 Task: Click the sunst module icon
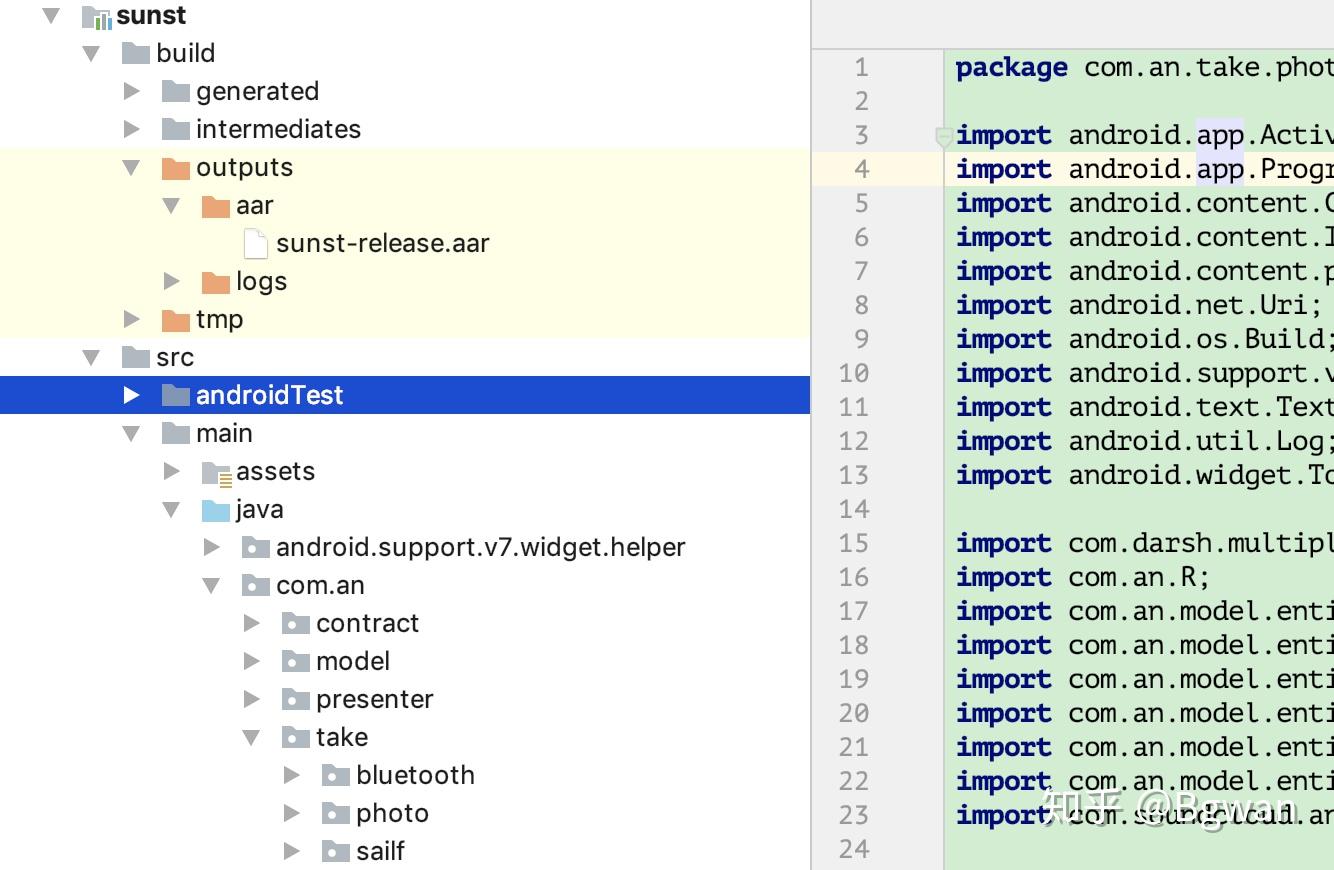click(x=96, y=17)
